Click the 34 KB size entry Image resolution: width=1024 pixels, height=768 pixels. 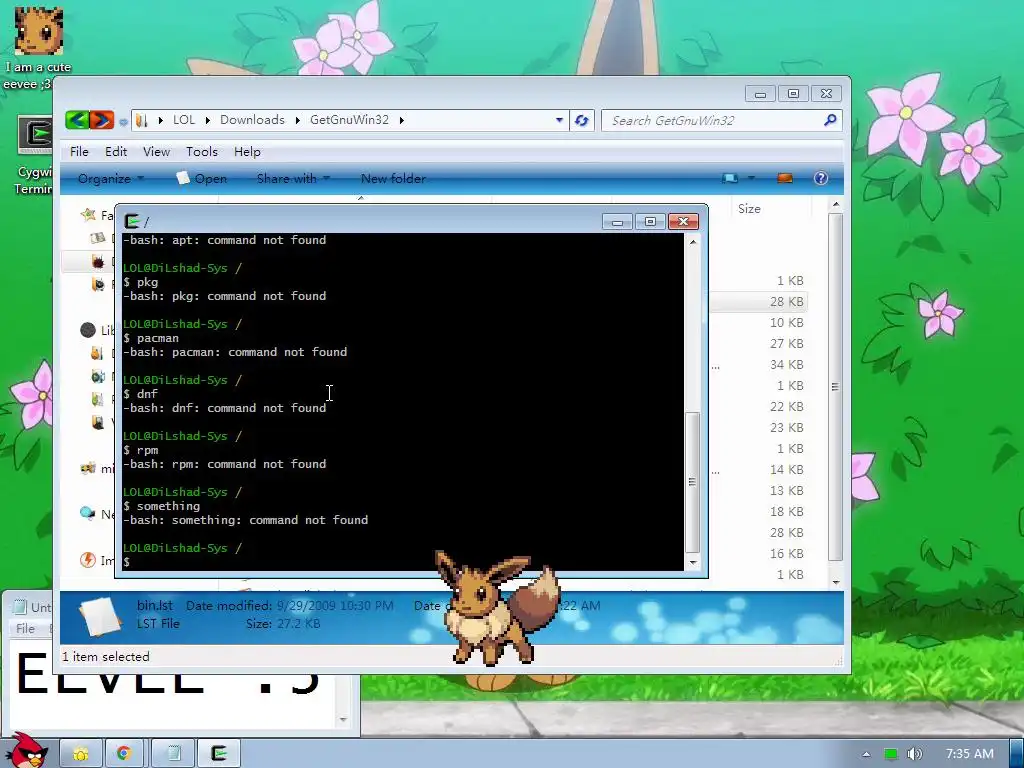[x=786, y=364]
